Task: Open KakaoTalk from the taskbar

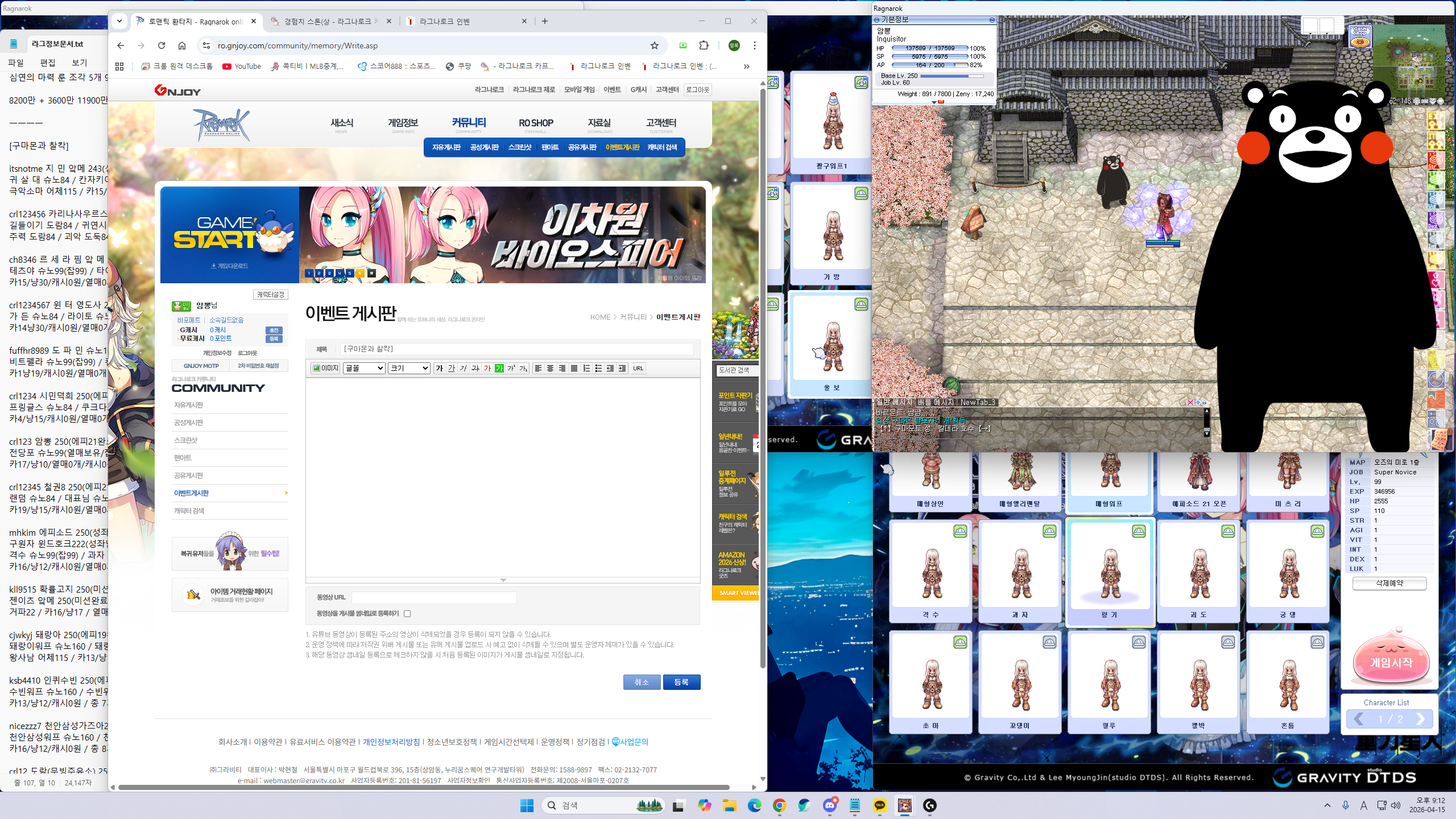Action: (x=880, y=805)
